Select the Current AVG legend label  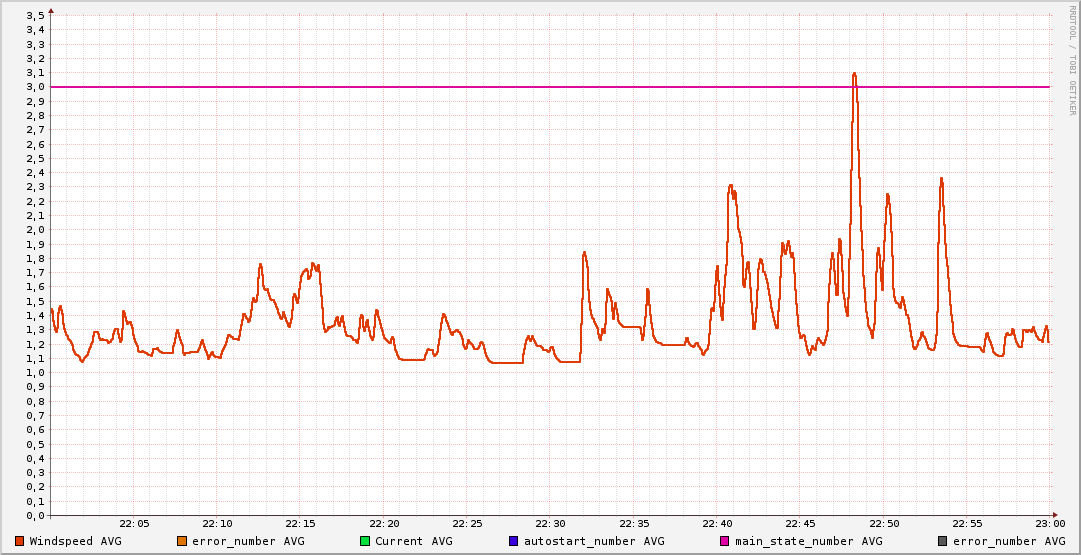point(413,541)
